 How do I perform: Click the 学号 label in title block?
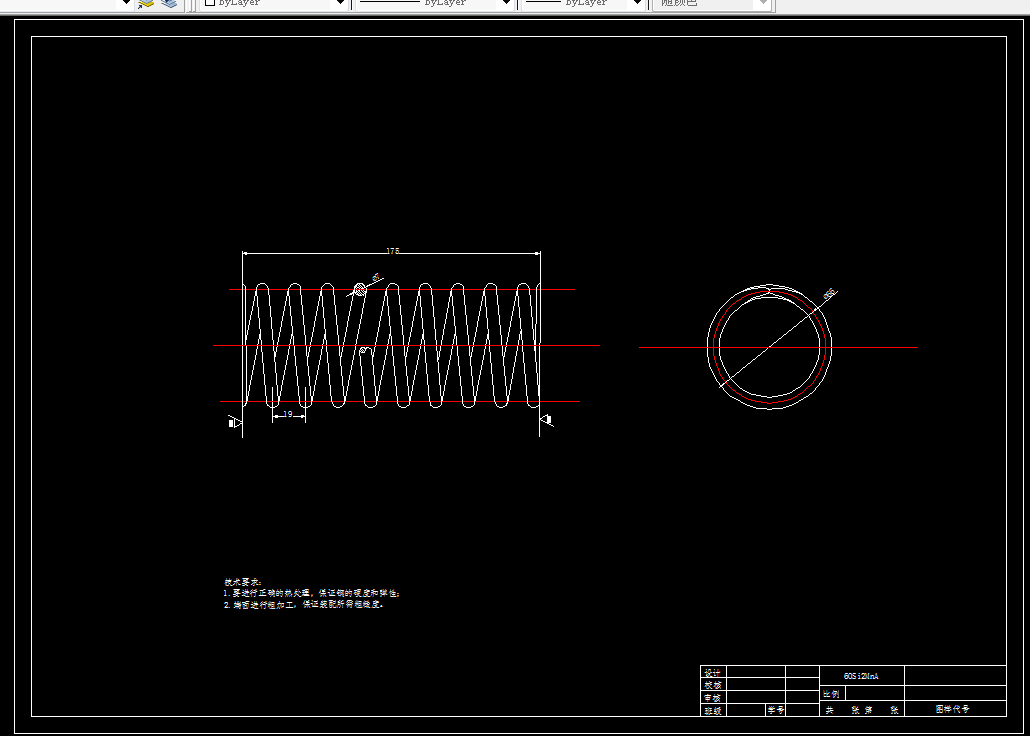[x=776, y=710]
